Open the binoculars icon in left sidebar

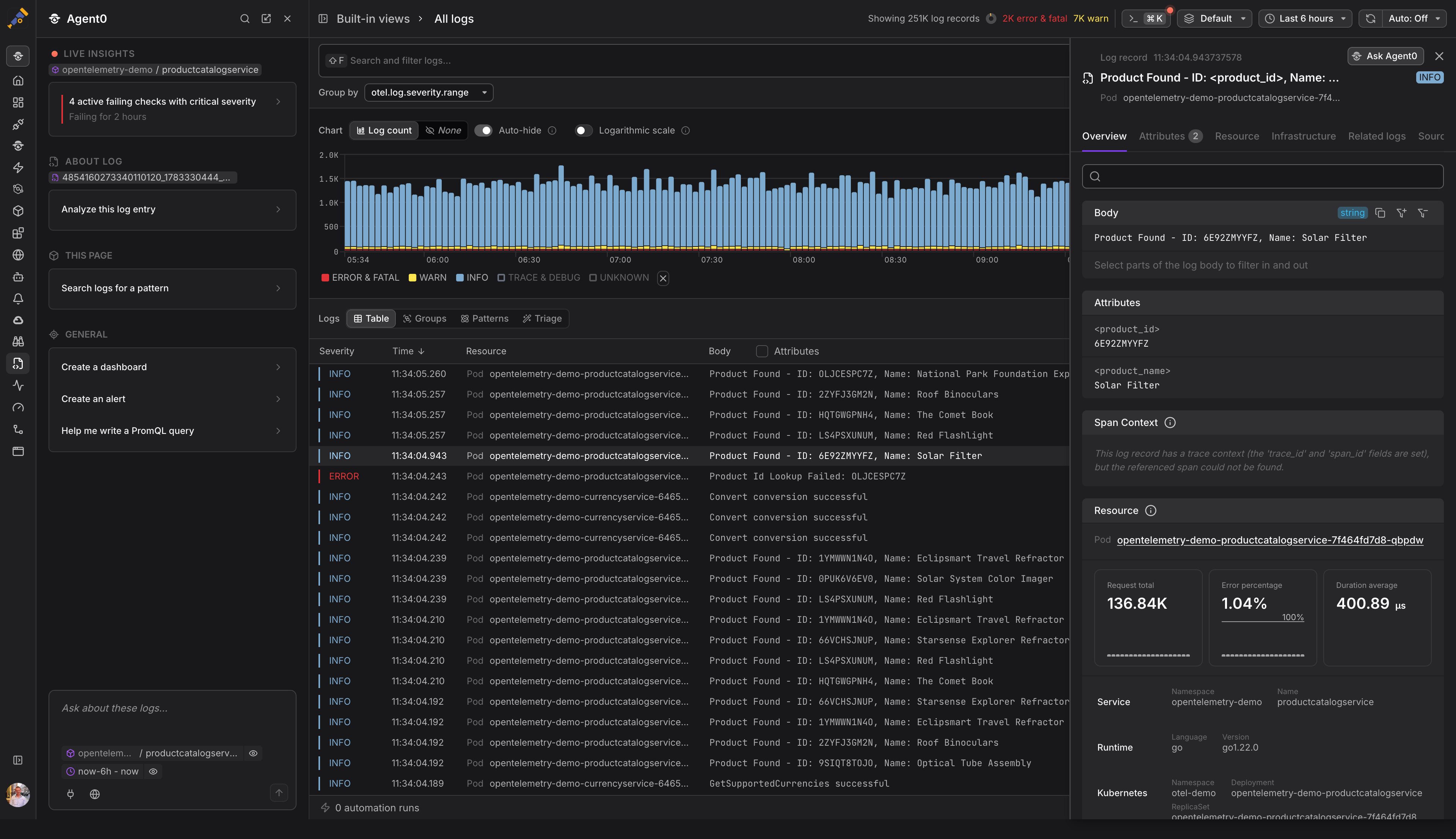18,342
